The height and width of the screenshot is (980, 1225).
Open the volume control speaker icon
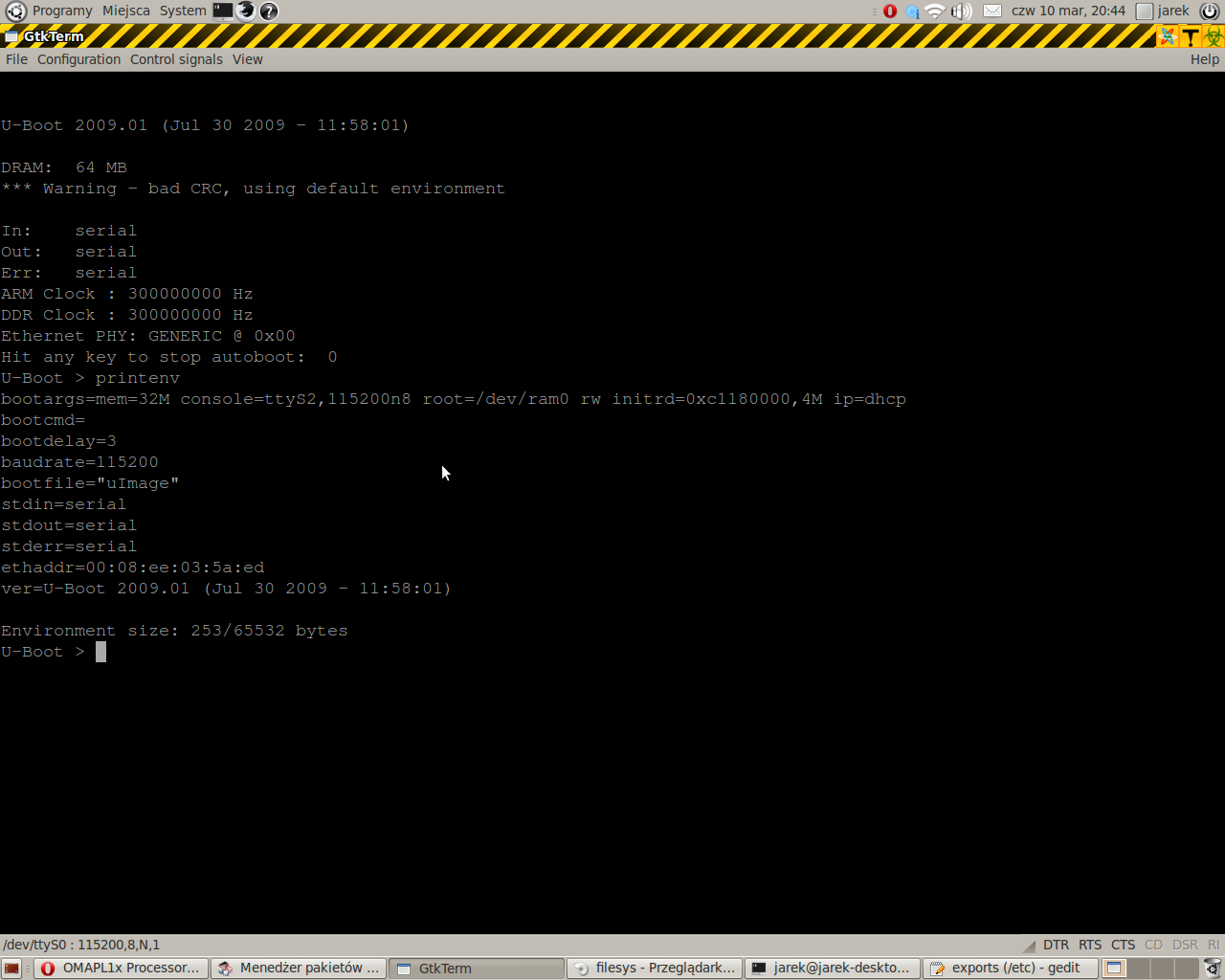click(x=961, y=11)
